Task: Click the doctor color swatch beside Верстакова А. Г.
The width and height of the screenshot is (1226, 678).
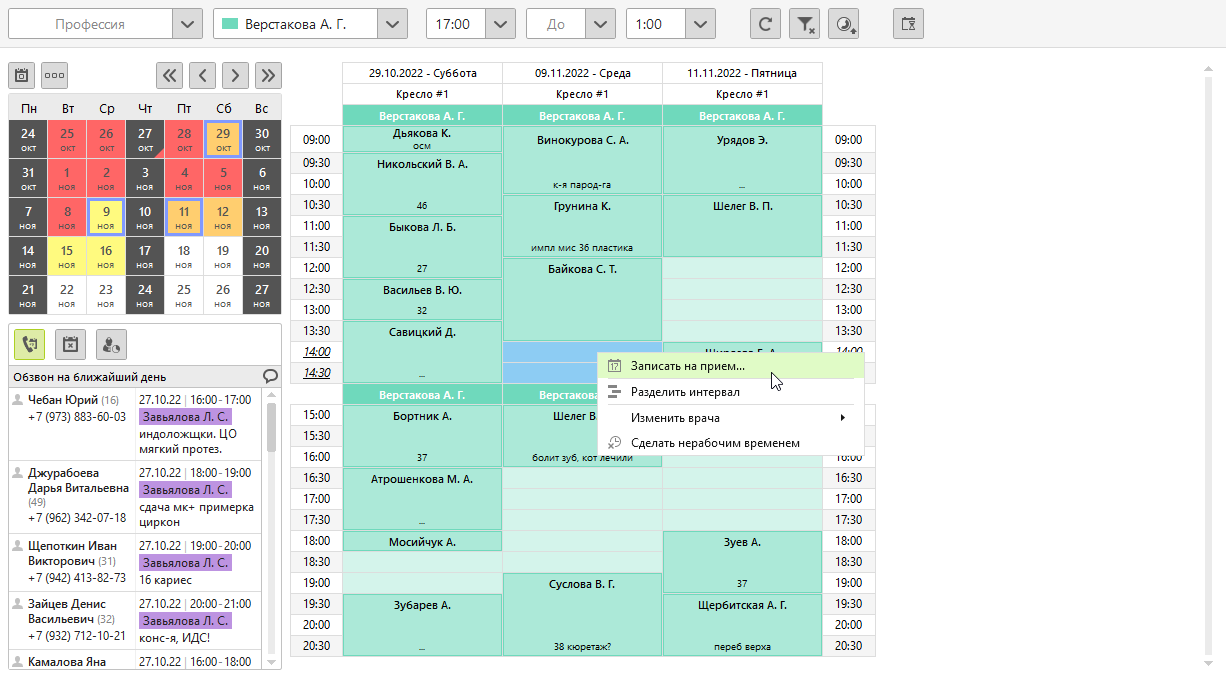Action: click(x=229, y=24)
